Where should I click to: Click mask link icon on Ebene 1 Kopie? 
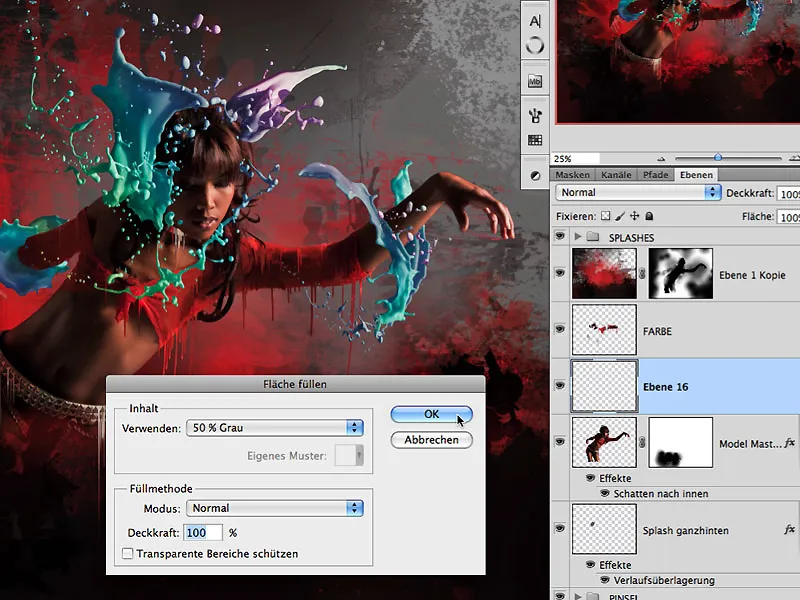(642, 273)
